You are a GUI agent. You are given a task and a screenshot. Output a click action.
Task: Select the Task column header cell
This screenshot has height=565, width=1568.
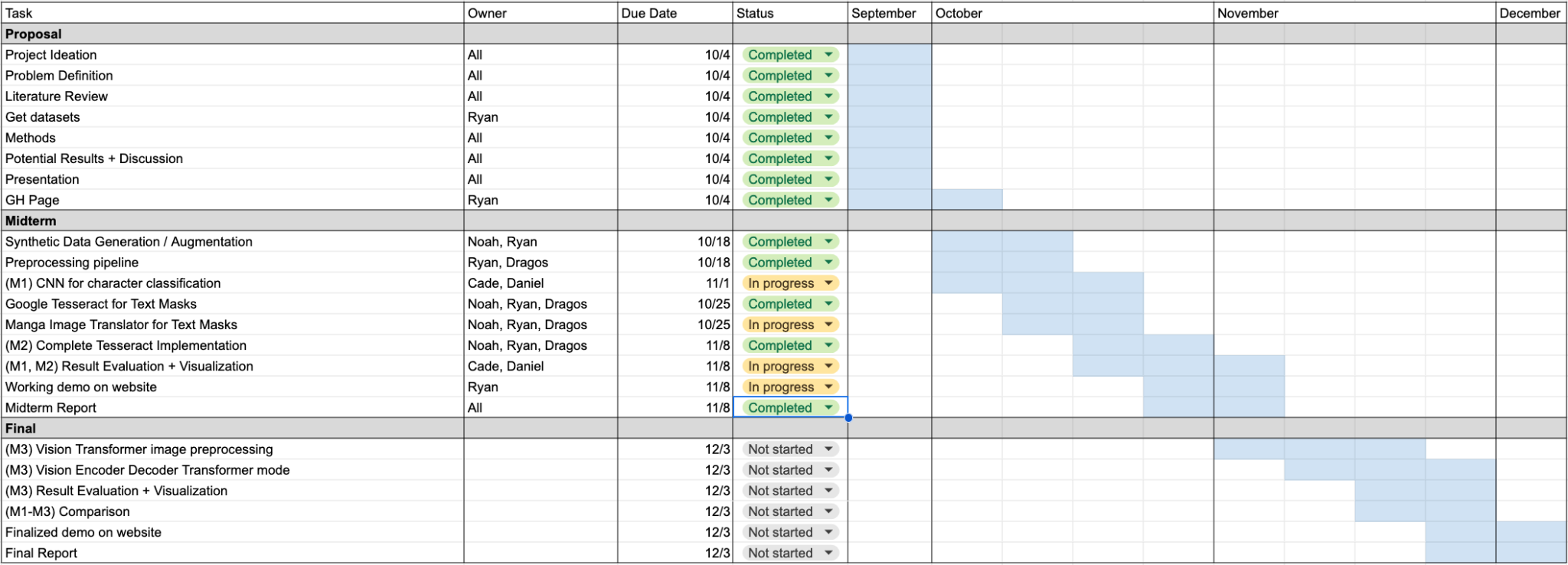pos(233,13)
